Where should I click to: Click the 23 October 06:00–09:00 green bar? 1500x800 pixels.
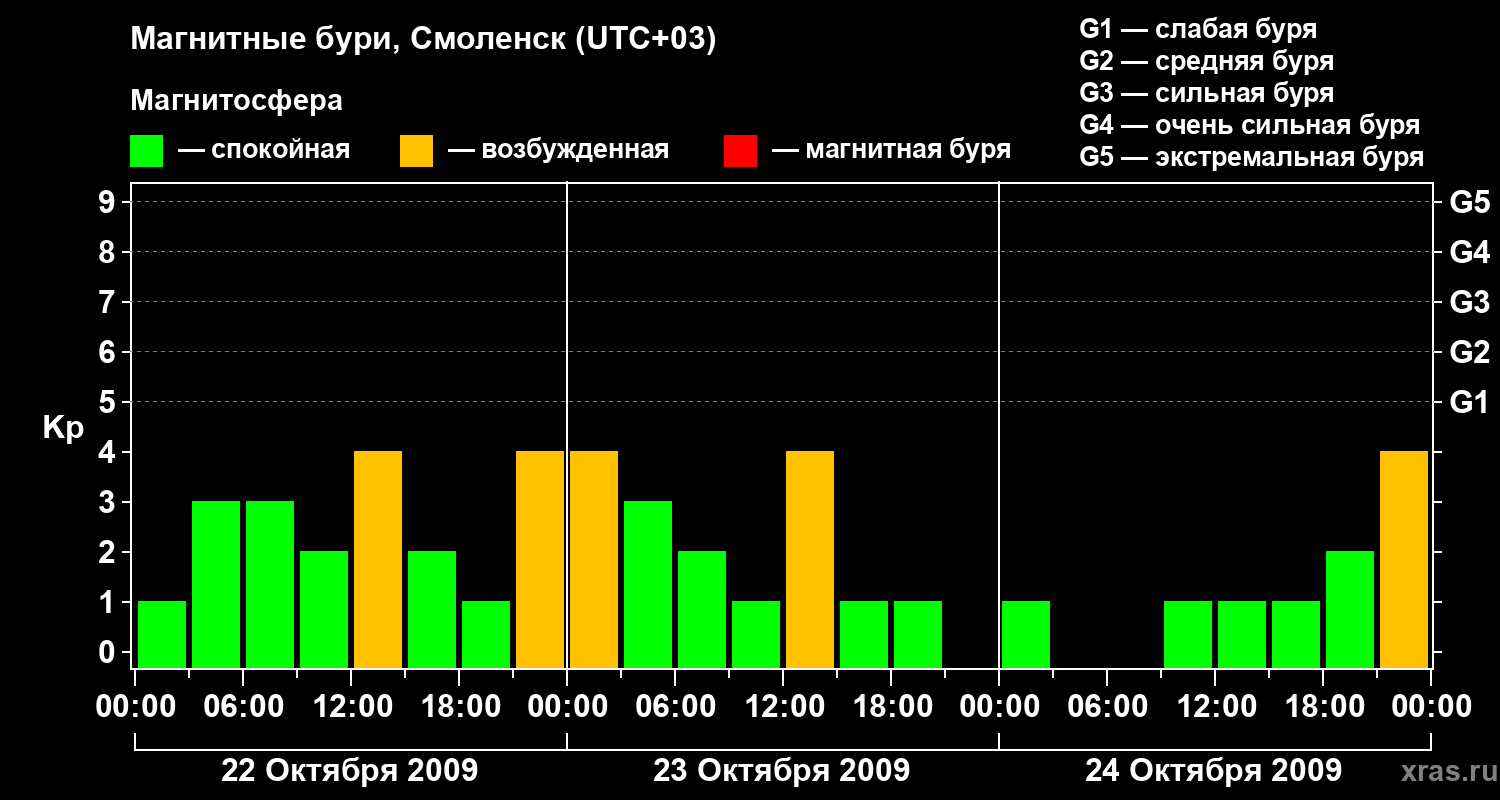pyautogui.click(x=702, y=609)
